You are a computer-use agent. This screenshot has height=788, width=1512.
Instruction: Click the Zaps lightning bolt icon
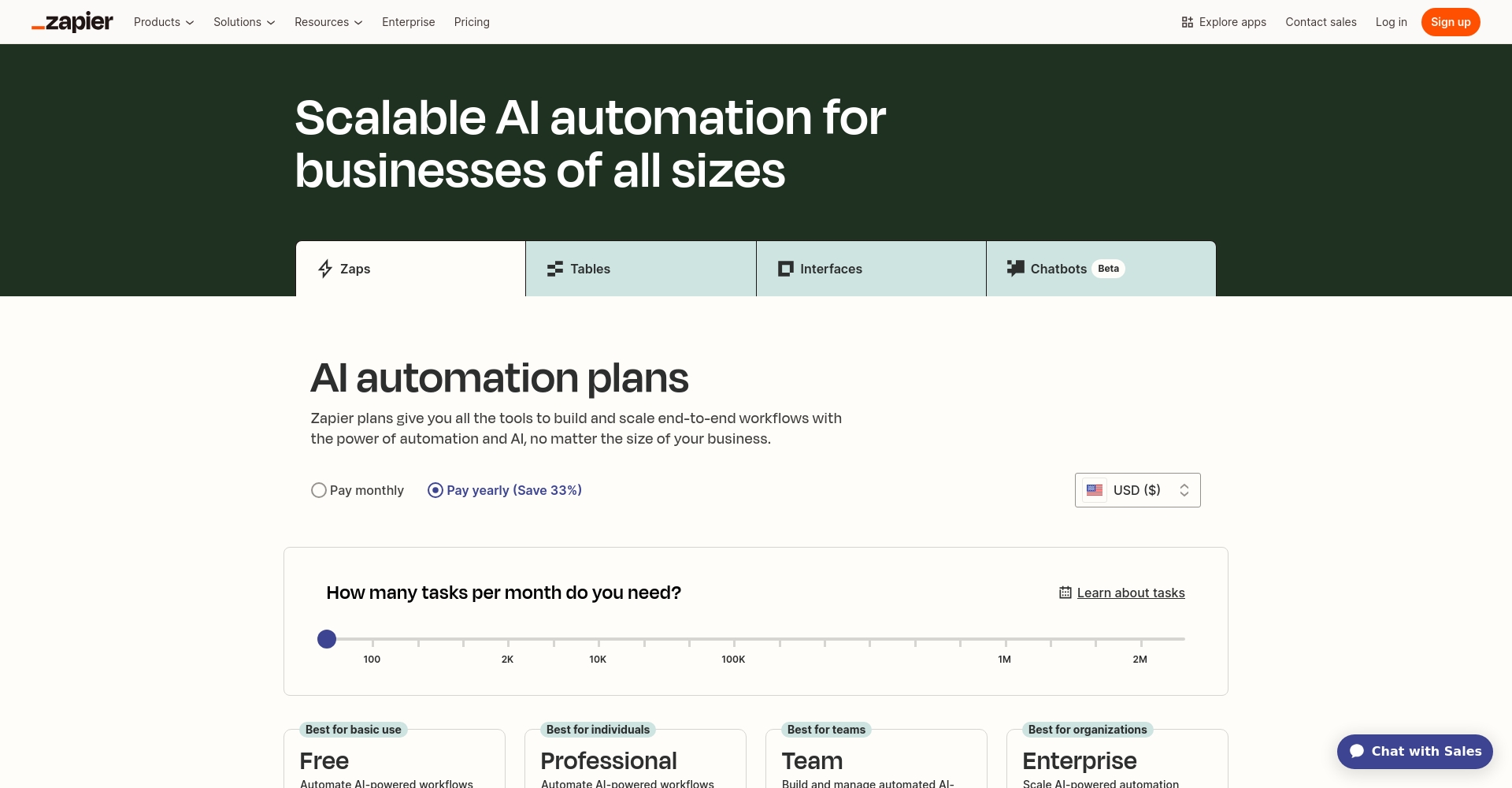325,269
